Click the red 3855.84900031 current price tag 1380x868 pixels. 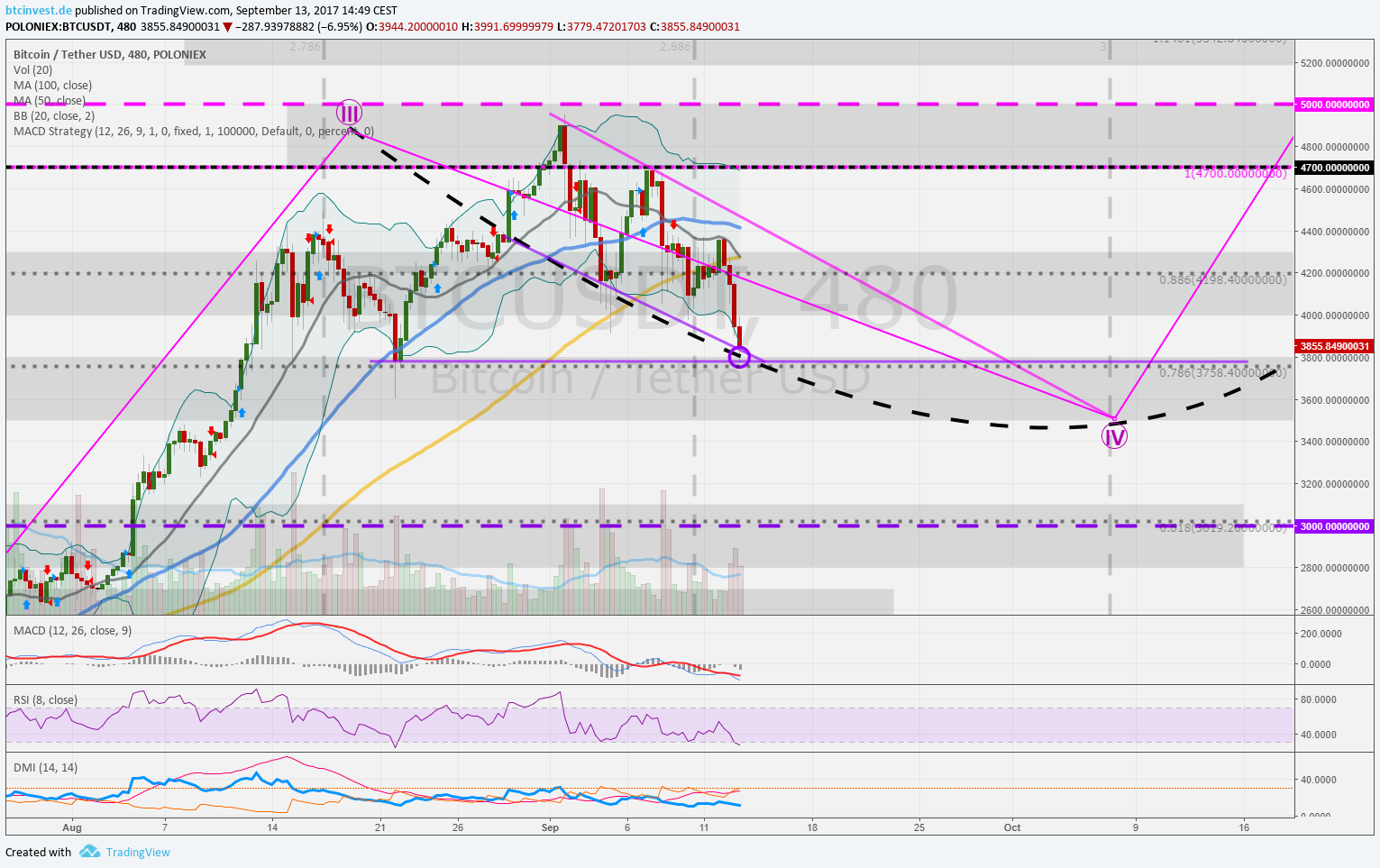click(x=1334, y=346)
